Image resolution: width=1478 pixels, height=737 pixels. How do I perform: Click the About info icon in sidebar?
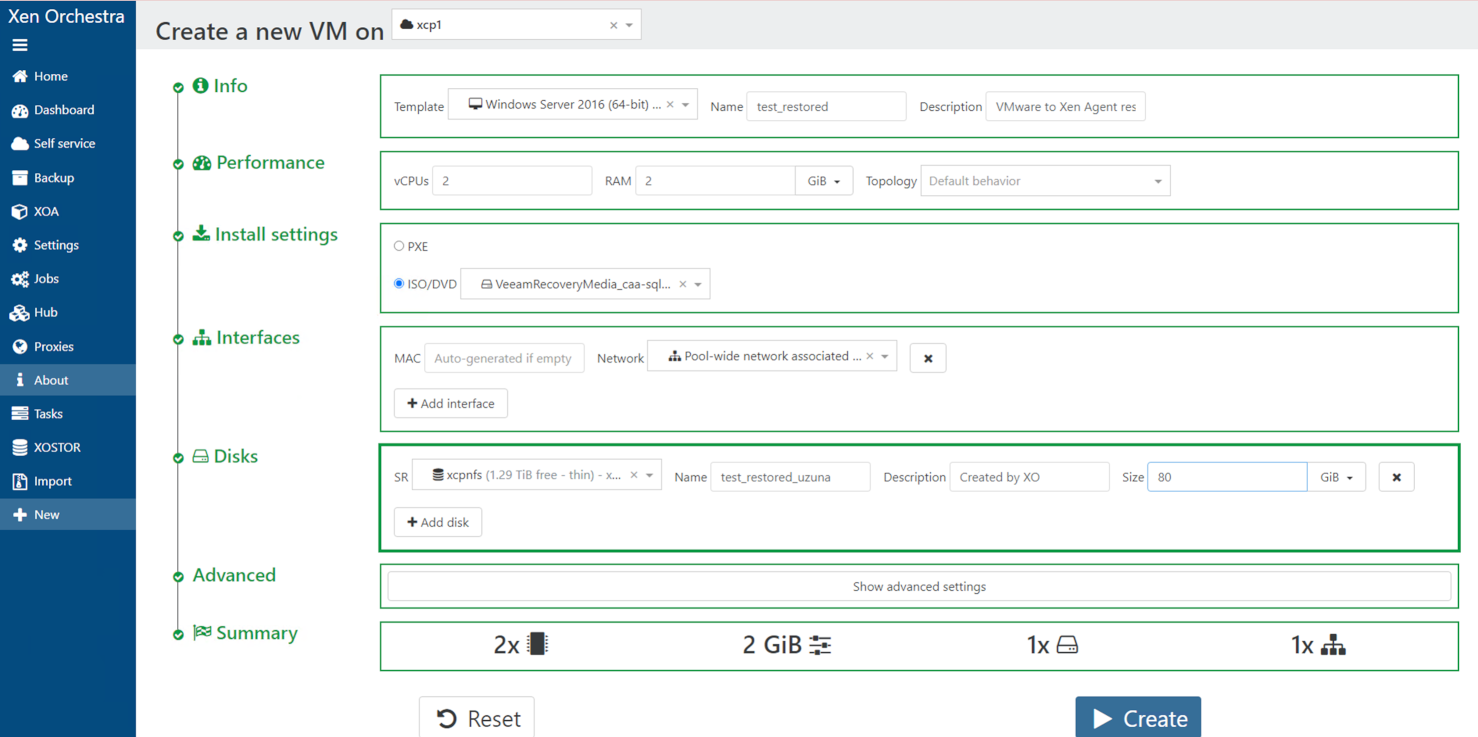[x=20, y=380]
